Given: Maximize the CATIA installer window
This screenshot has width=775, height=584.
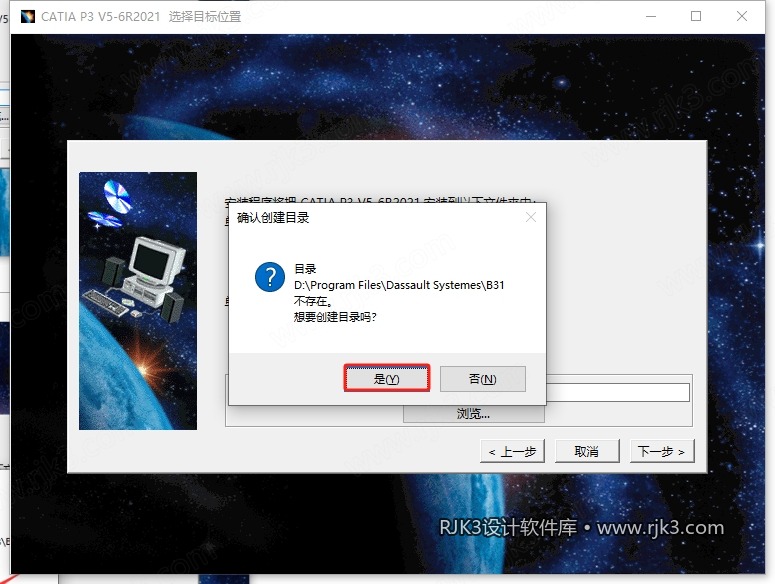Looking at the screenshot, I should coord(696,16).
